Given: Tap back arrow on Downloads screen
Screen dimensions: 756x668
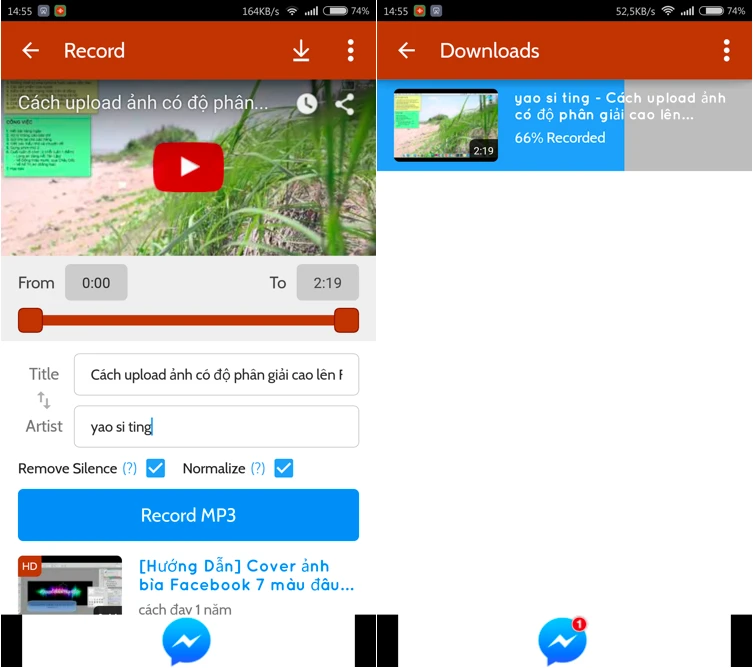Looking at the screenshot, I should (407, 51).
